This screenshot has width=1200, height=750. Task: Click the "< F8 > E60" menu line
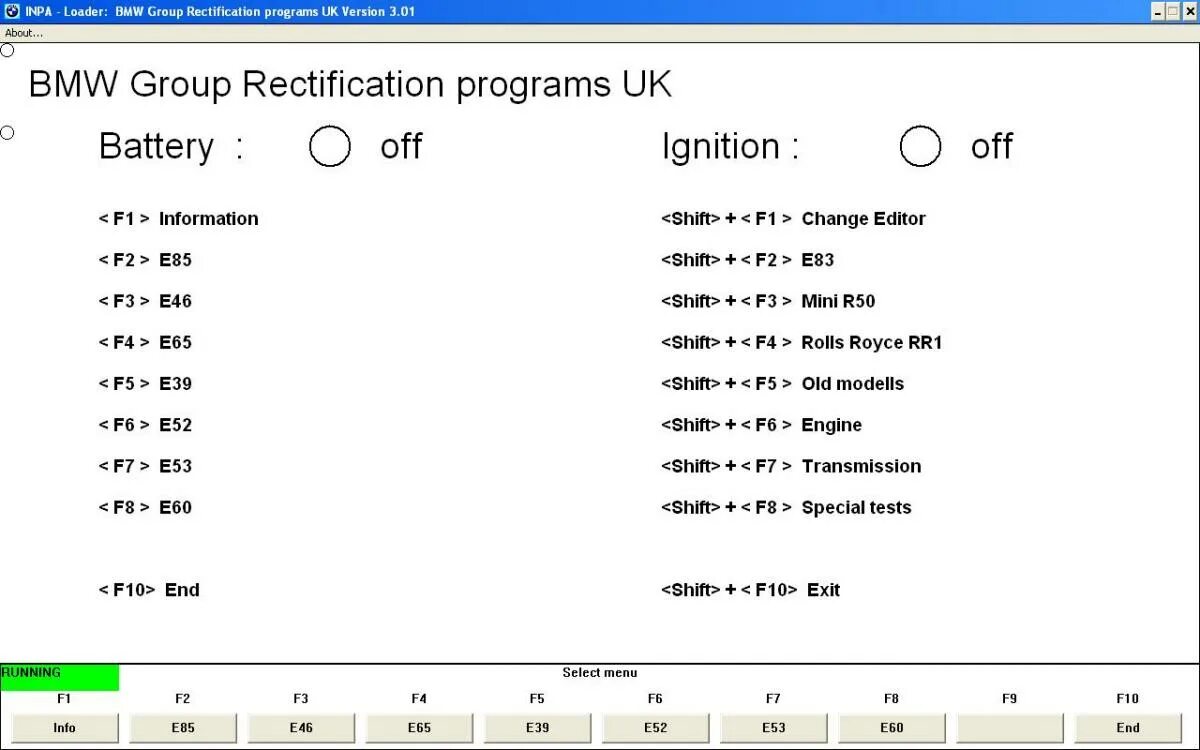pos(145,507)
